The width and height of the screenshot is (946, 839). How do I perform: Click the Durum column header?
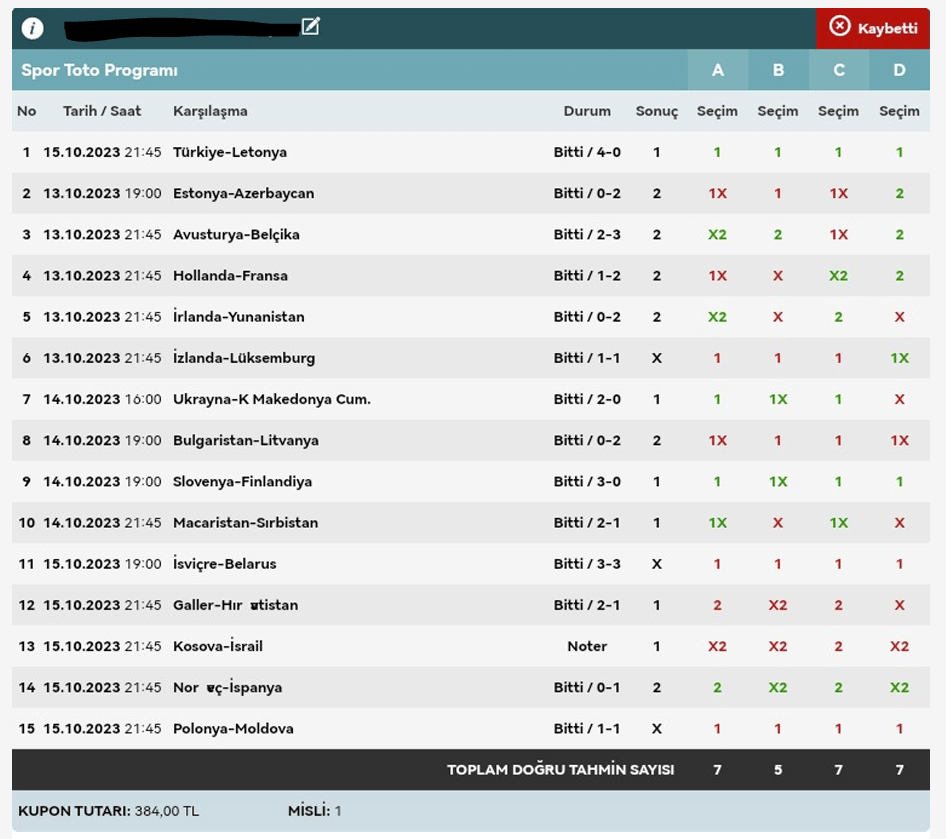click(587, 111)
